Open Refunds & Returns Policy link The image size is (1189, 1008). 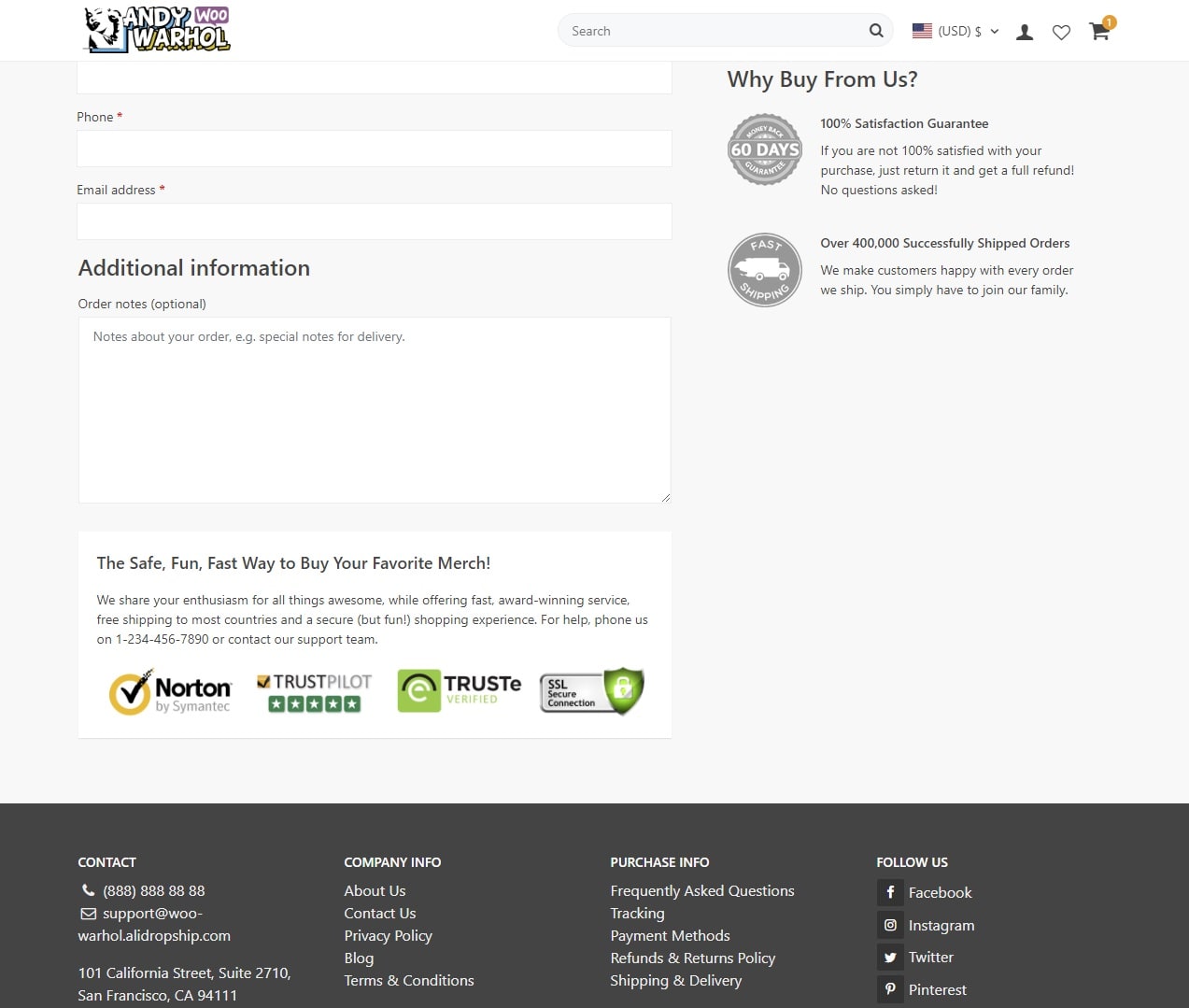pos(693,958)
